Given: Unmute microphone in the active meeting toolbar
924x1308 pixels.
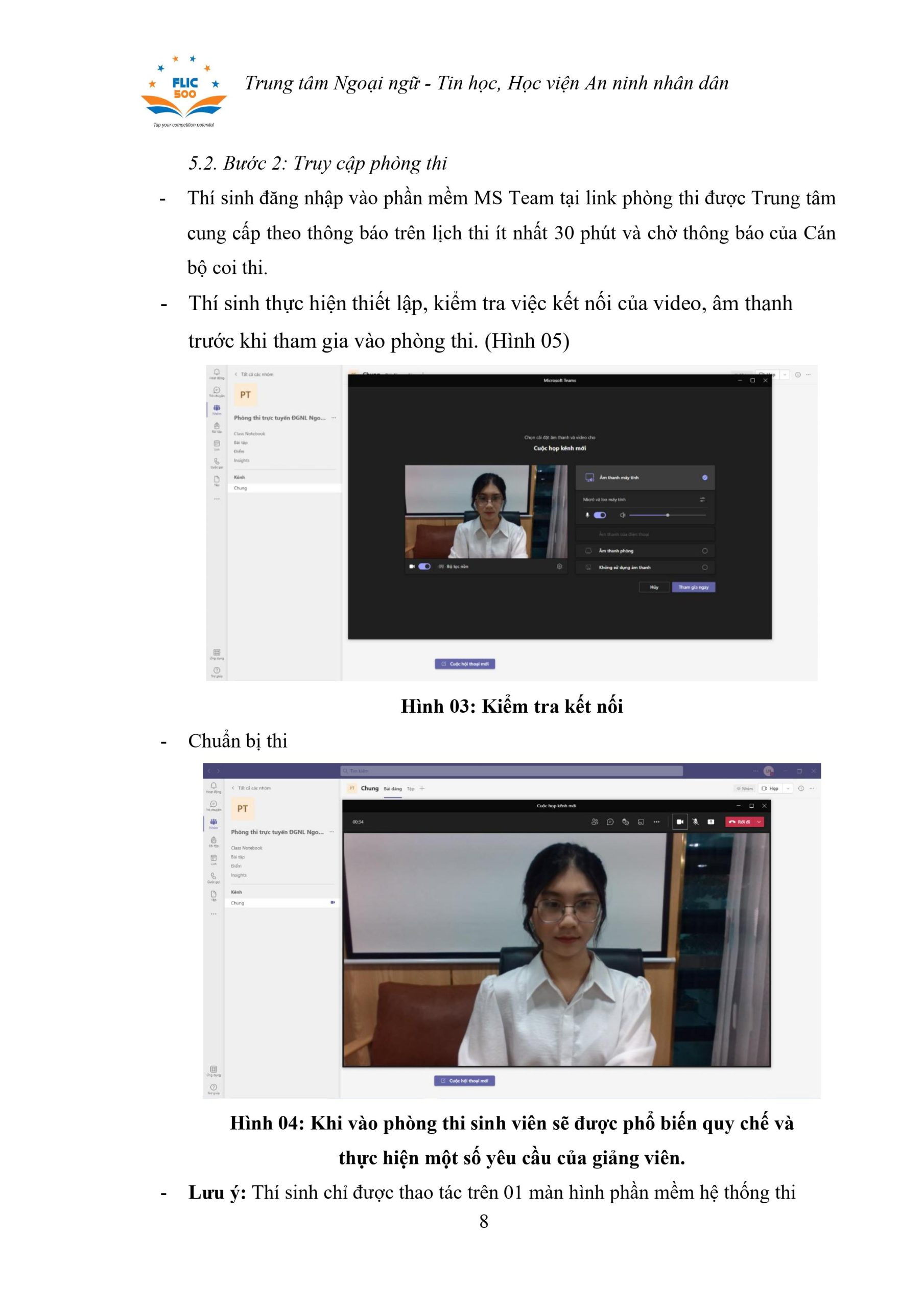Looking at the screenshot, I should [x=695, y=822].
